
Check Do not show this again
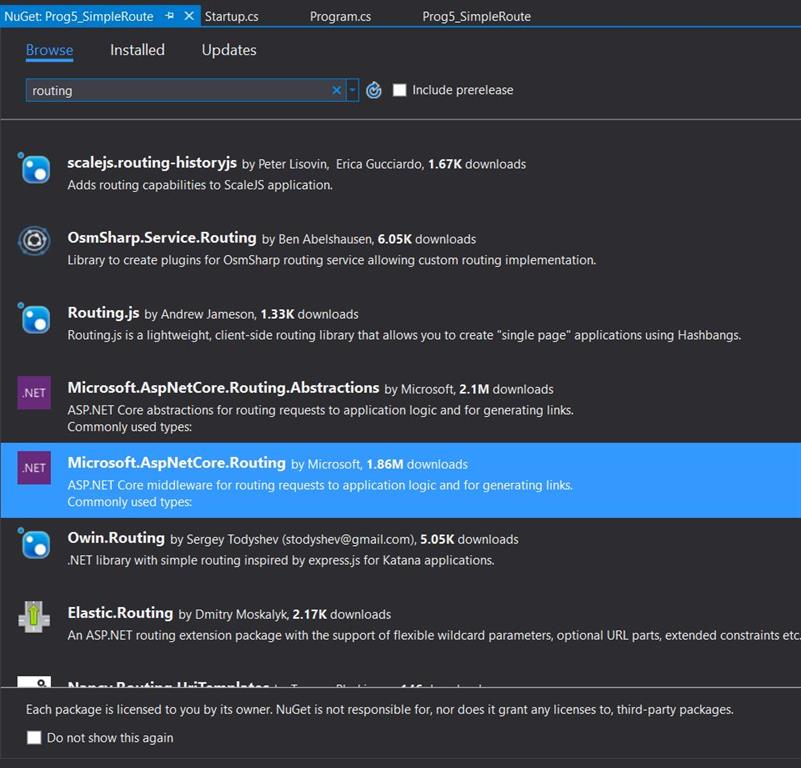click(34, 737)
